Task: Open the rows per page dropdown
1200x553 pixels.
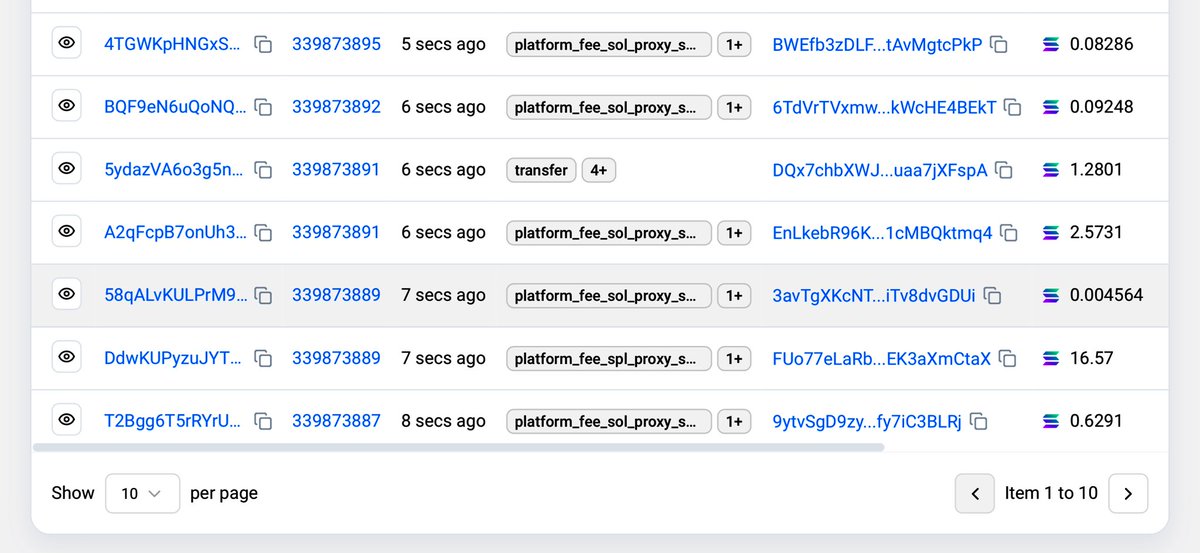Action: tap(142, 493)
